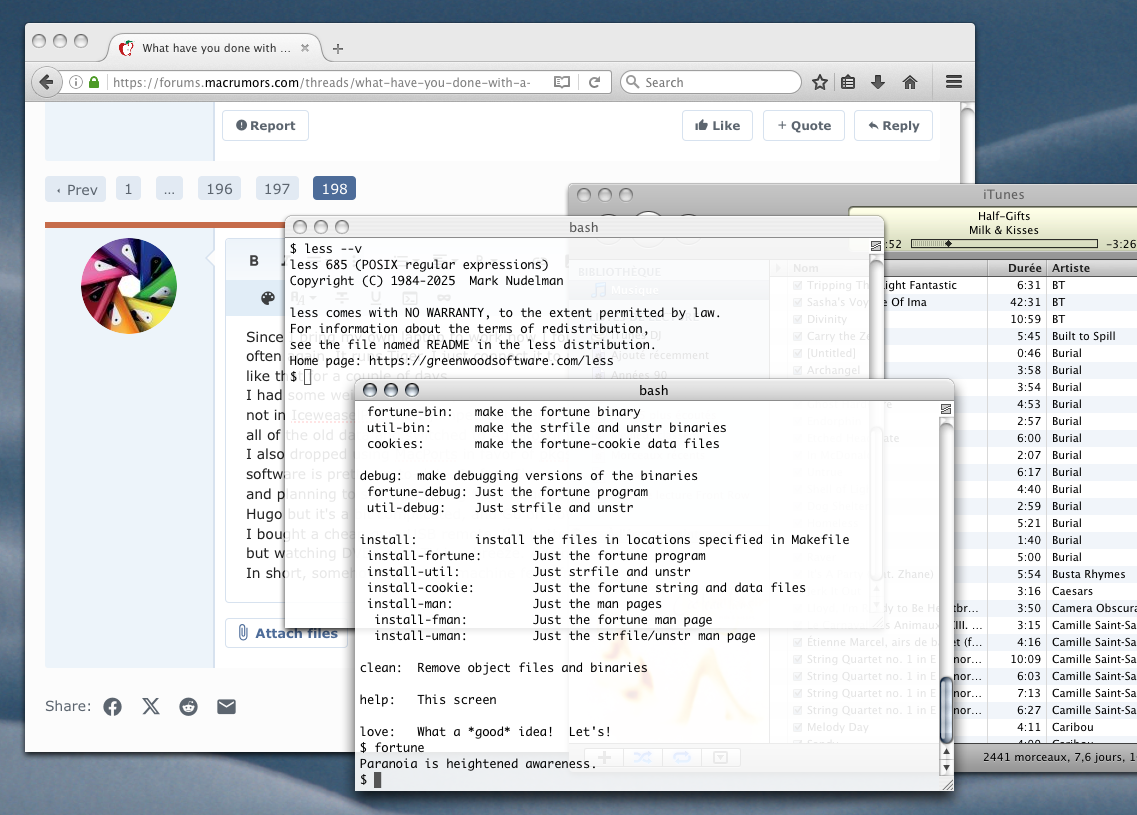The height and width of the screenshot is (815, 1137).
Task: Toggle Reader View icon in address bar
Action: [x=562, y=82]
